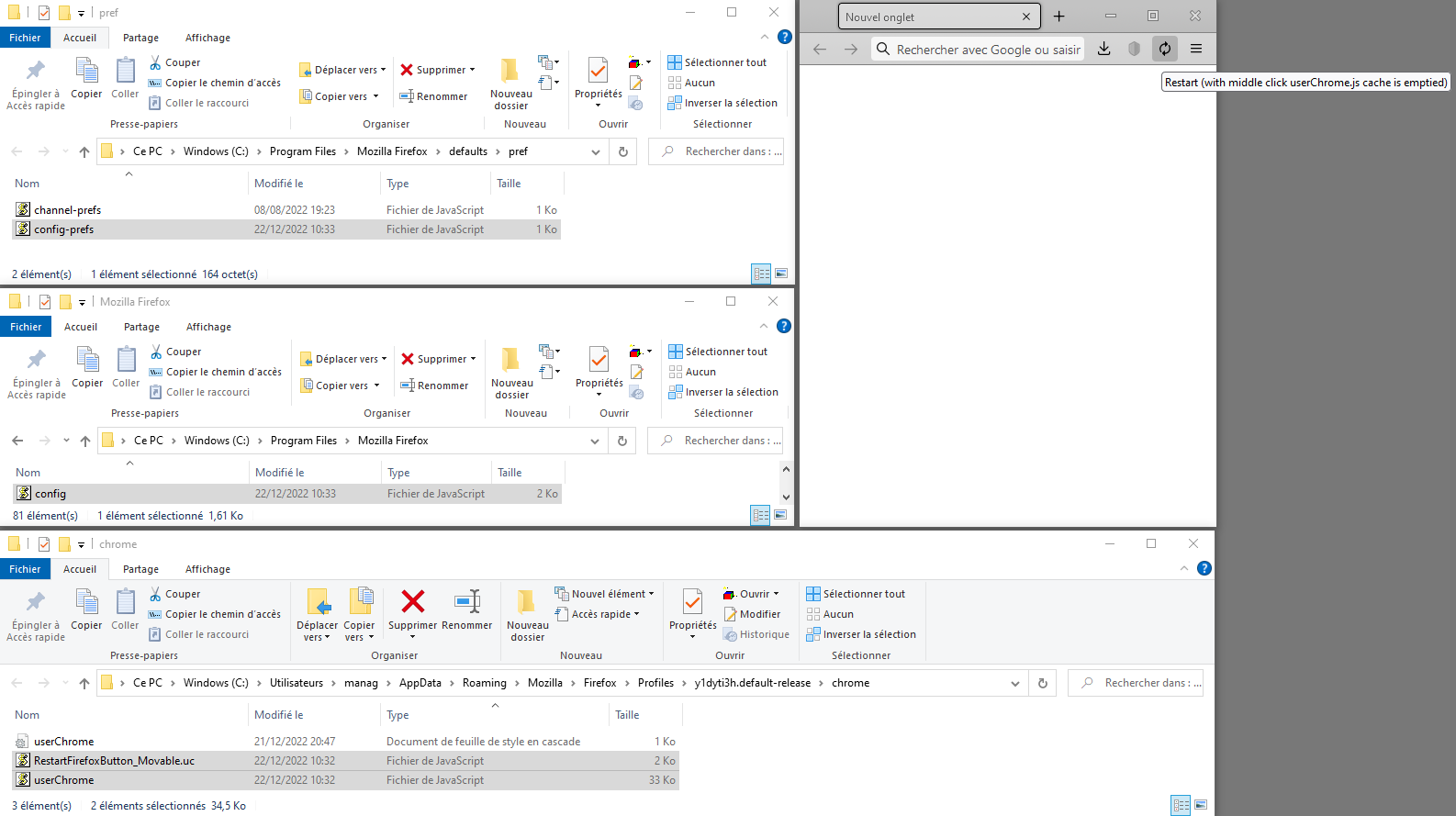
Task: Switch pref window to large icons view
Action: [x=781, y=274]
